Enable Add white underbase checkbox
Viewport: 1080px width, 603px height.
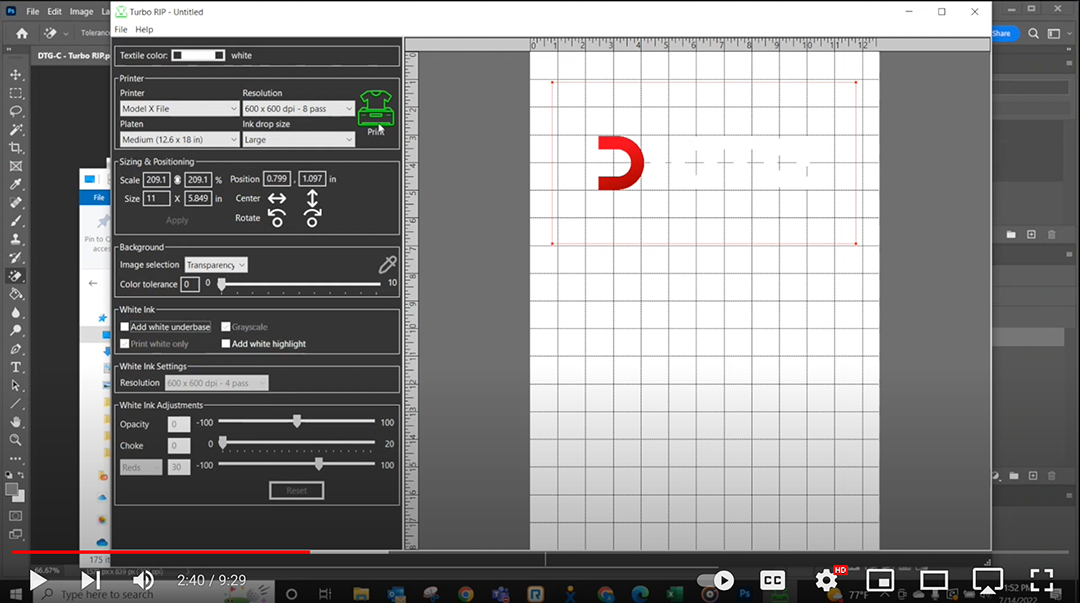tap(125, 327)
